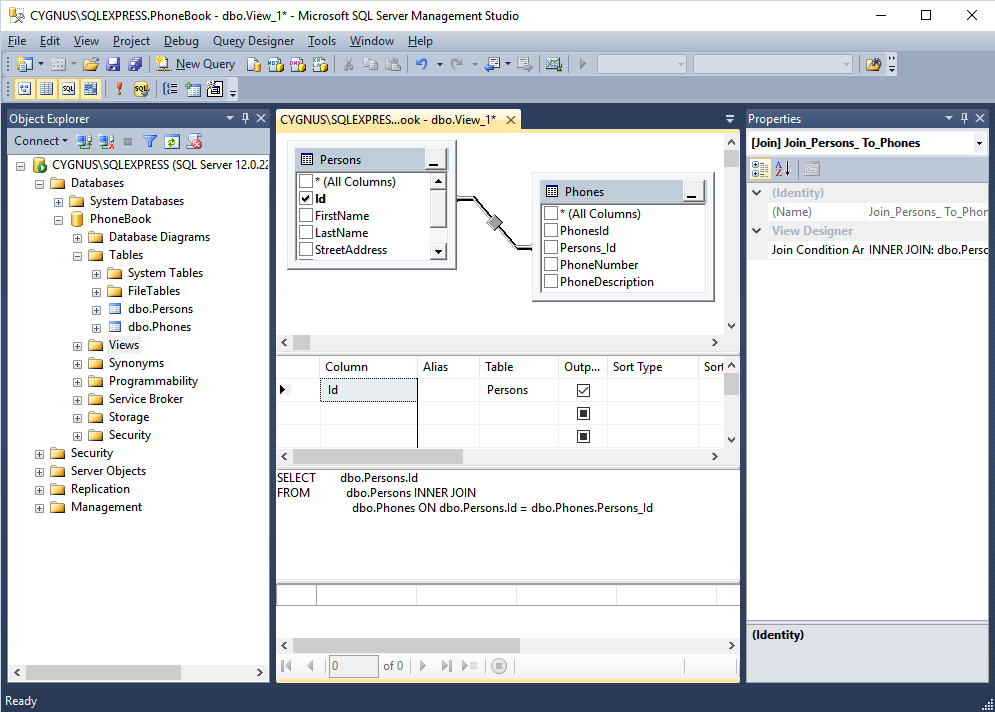
Task: Switch Properties to Categorized view
Action: (760, 169)
